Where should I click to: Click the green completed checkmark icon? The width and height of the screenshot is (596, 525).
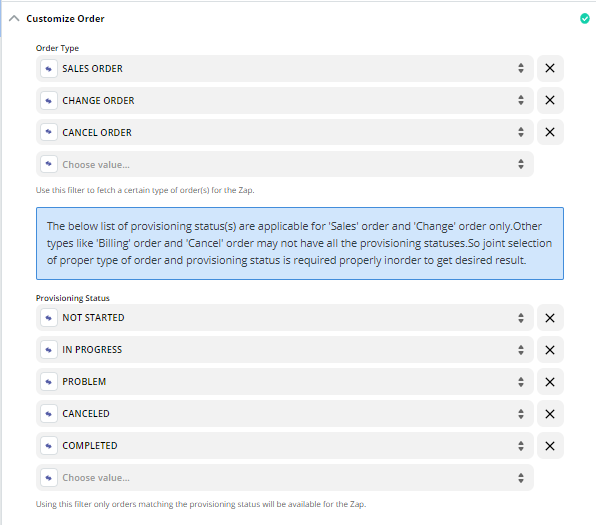[x=585, y=18]
